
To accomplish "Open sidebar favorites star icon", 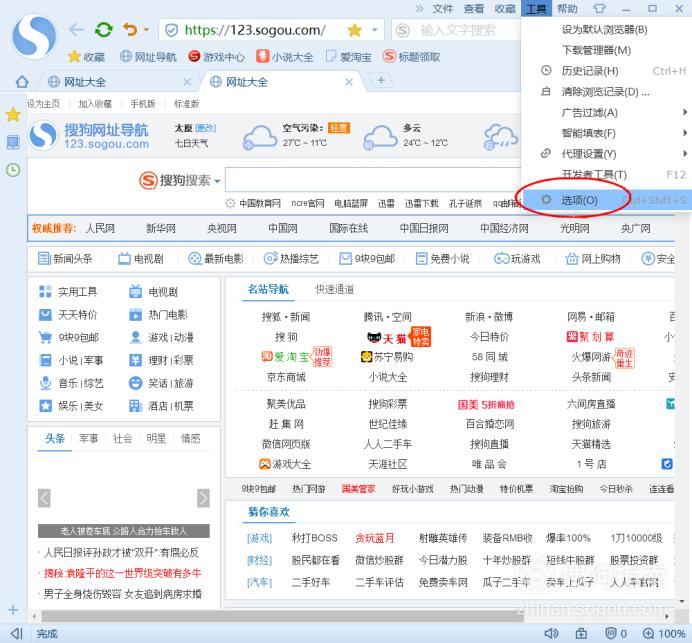I will point(13,114).
